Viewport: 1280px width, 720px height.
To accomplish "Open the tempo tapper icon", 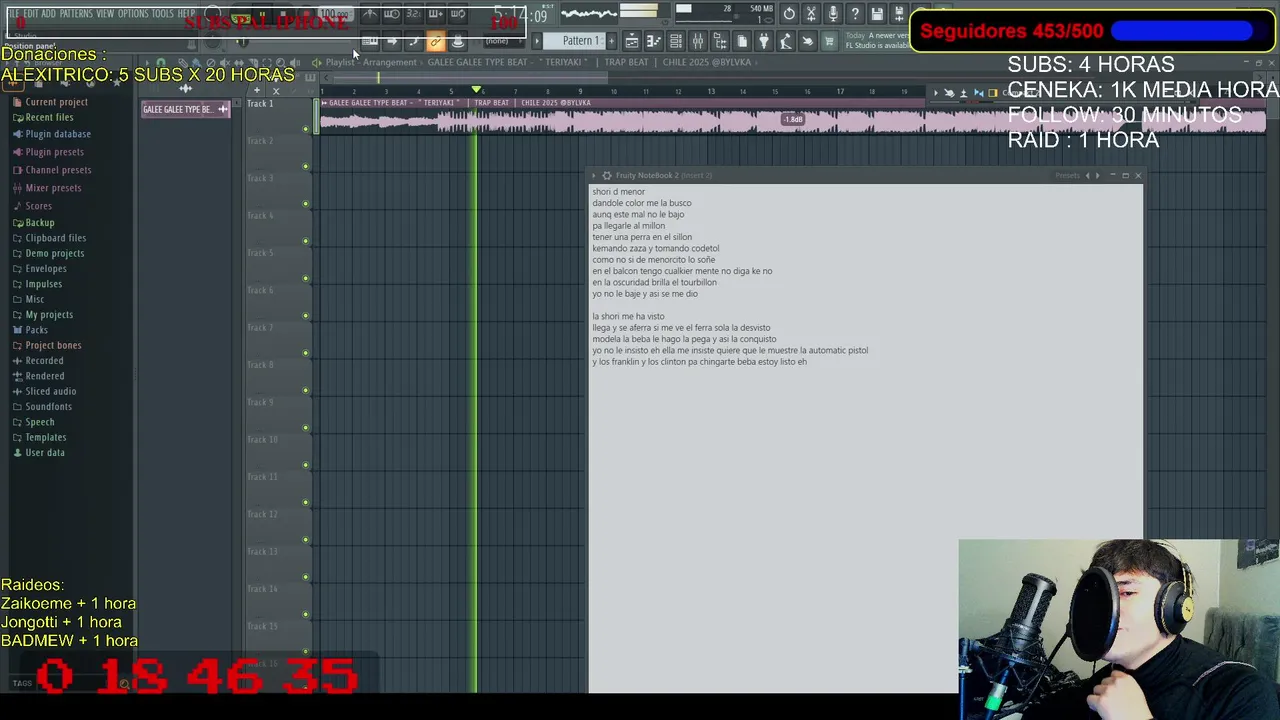I will coord(786,41).
